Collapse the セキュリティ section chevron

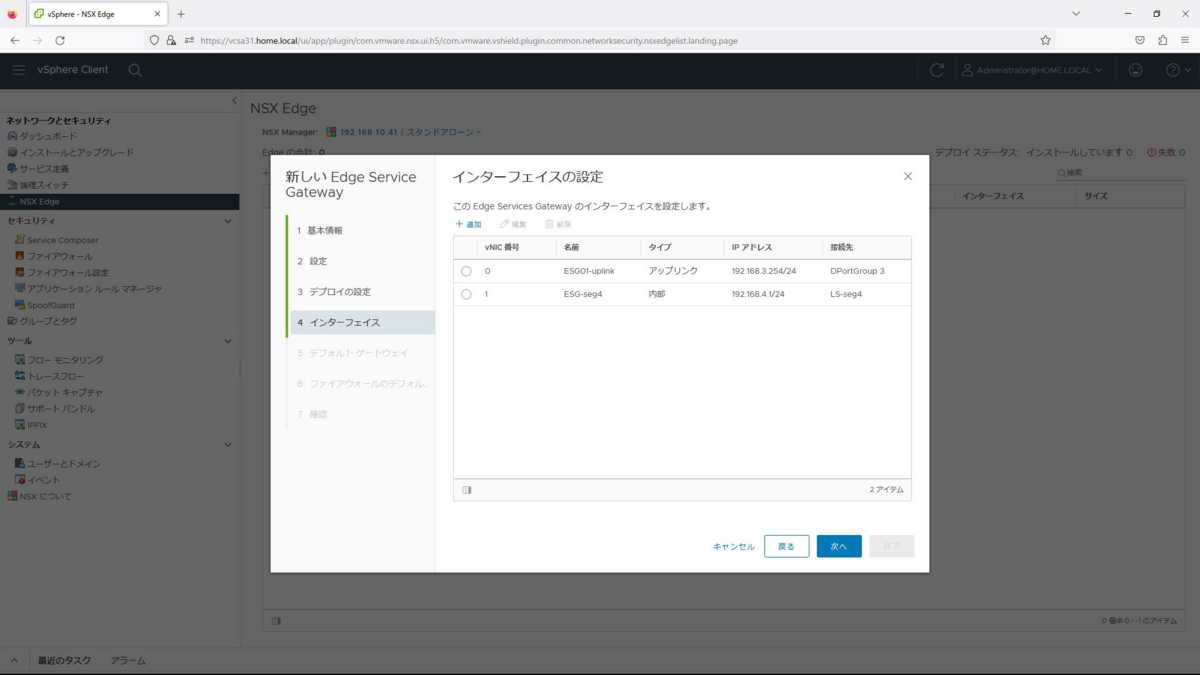click(x=228, y=221)
